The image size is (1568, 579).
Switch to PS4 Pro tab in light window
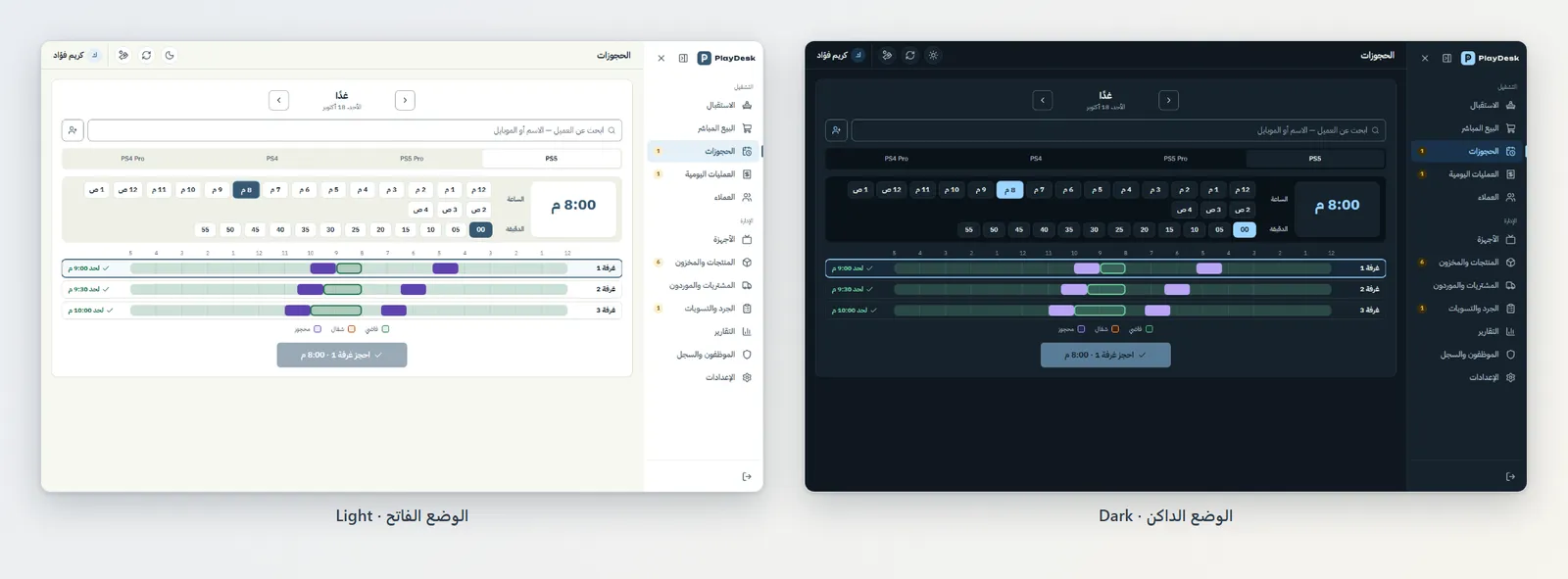132,159
